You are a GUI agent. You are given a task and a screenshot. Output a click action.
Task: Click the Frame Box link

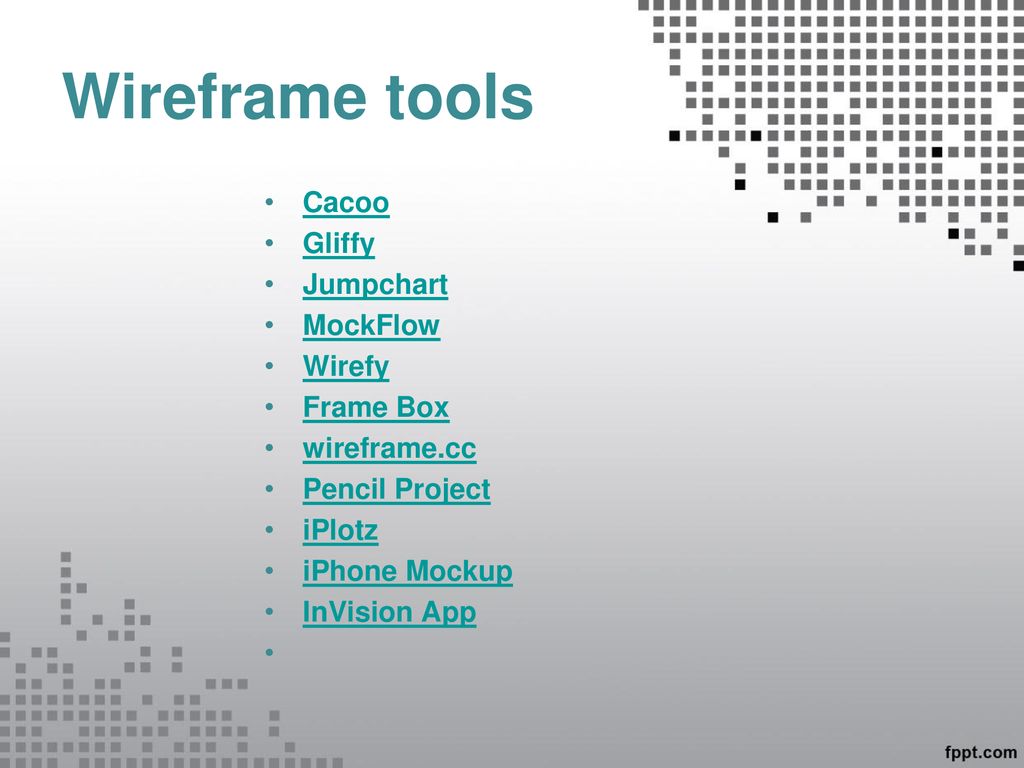376,408
